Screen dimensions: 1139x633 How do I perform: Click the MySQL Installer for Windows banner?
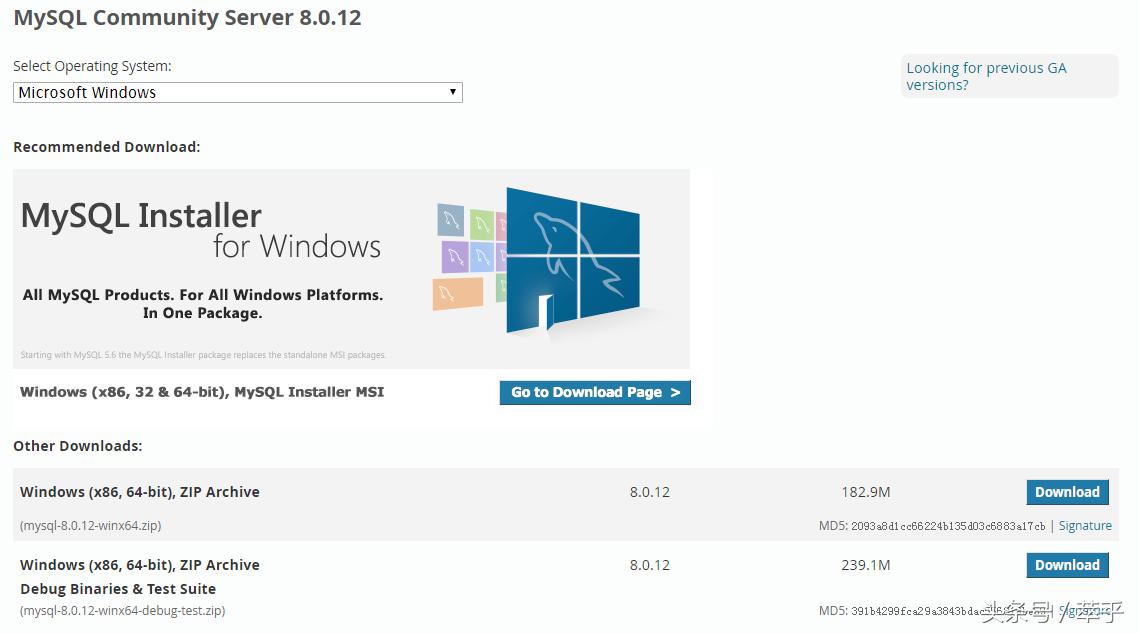coord(350,268)
